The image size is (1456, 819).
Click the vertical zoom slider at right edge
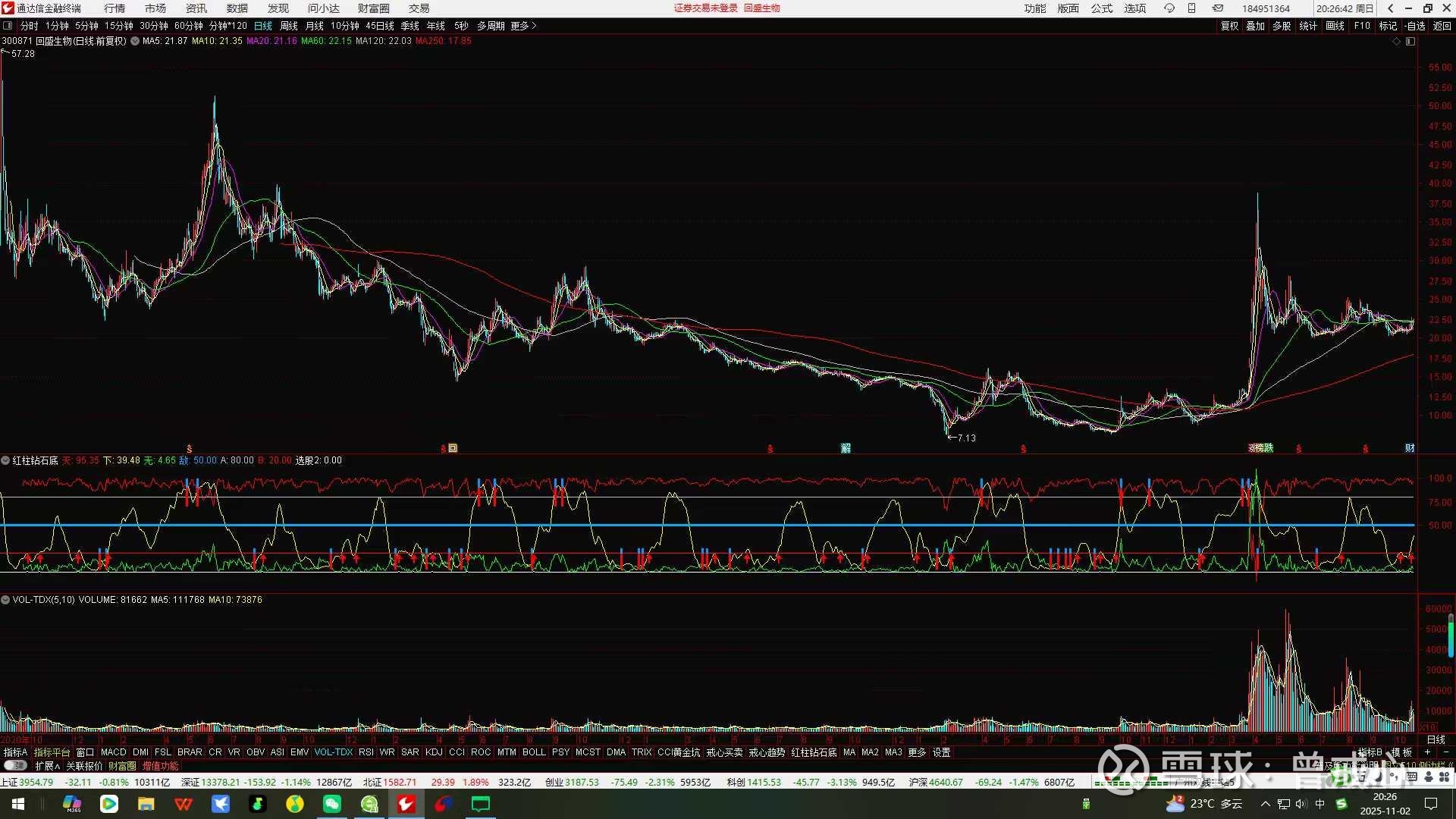click(1451, 635)
